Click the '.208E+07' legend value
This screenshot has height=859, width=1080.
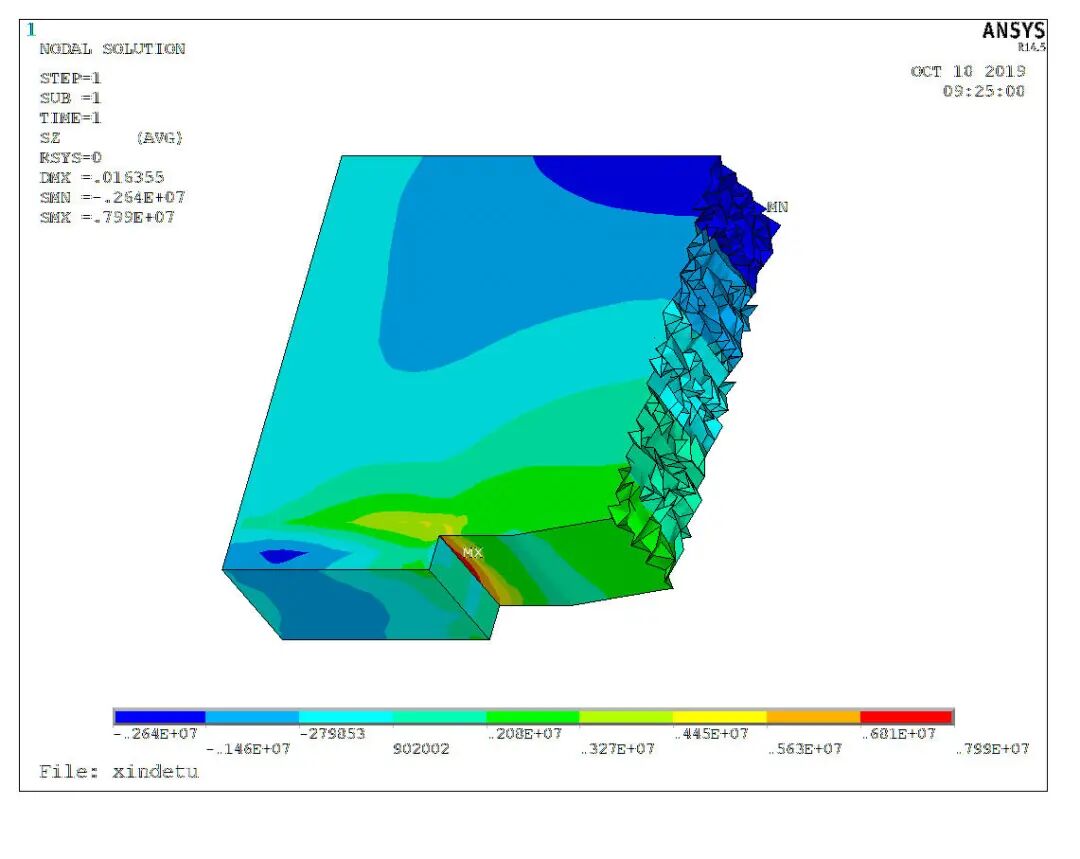coord(525,734)
